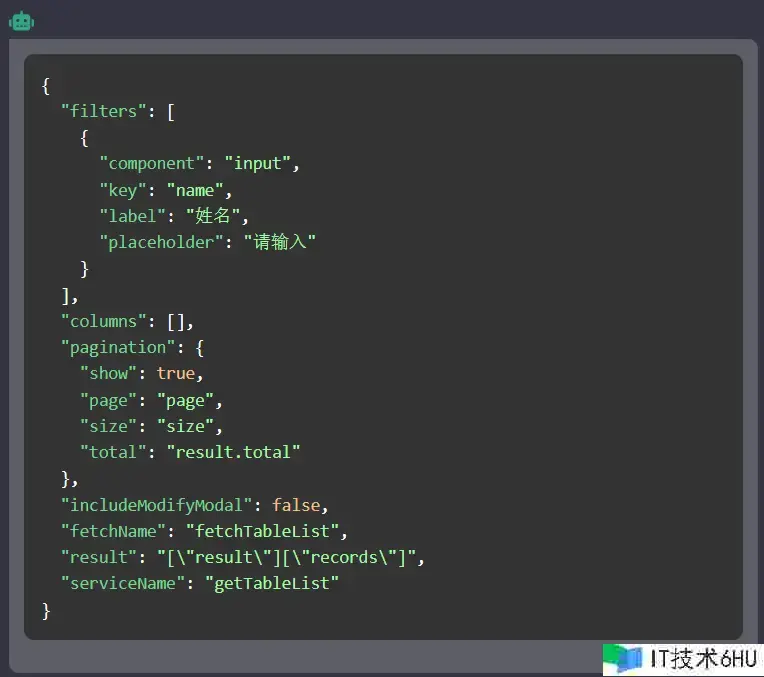Click the "placeholder" key text
This screenshot has height=677, width=764.
pyautogui.click(x=161, y=242)
